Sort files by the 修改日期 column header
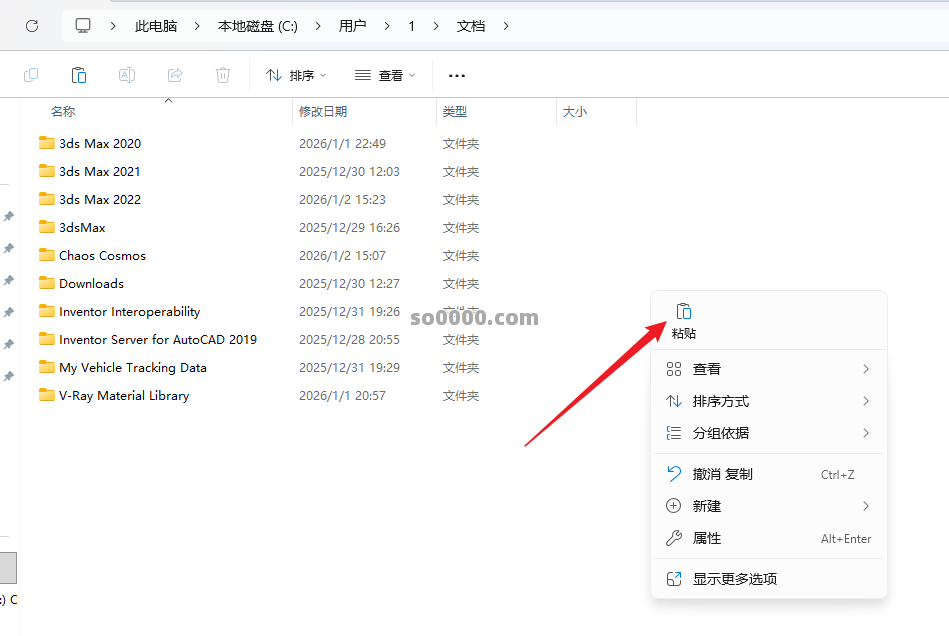 323,111
